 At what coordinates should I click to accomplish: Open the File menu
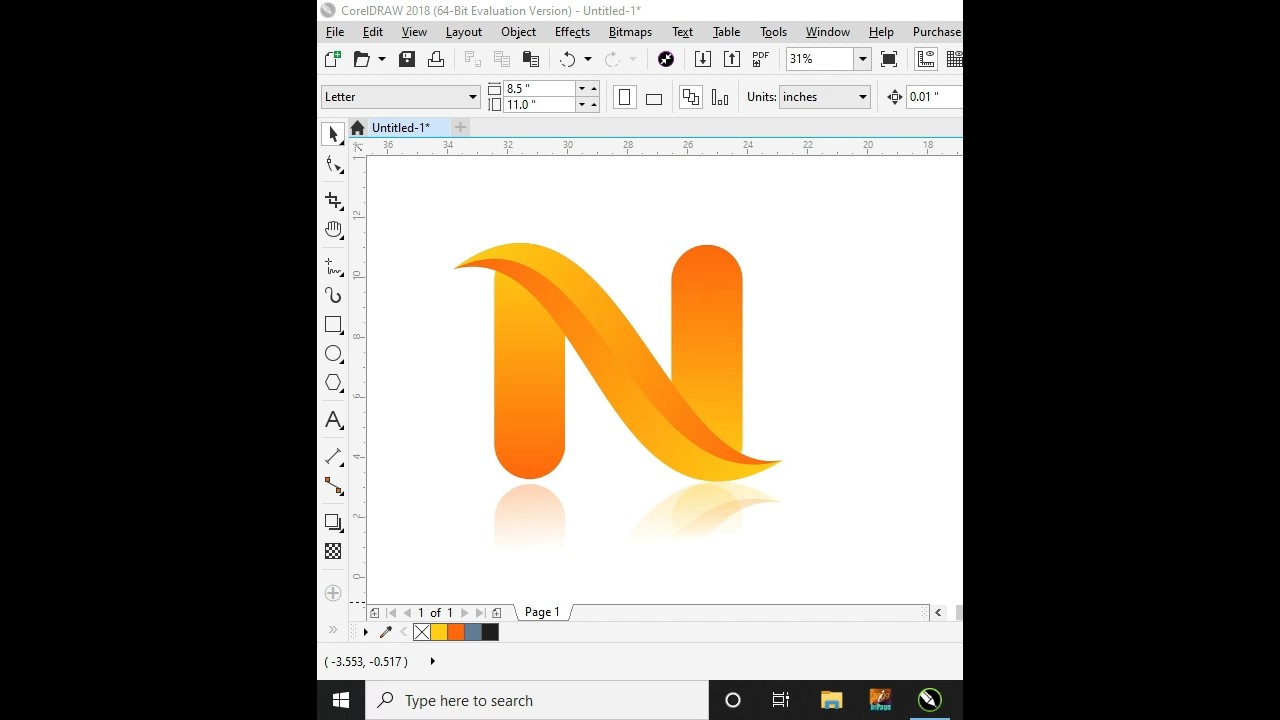tap(335, 32)
